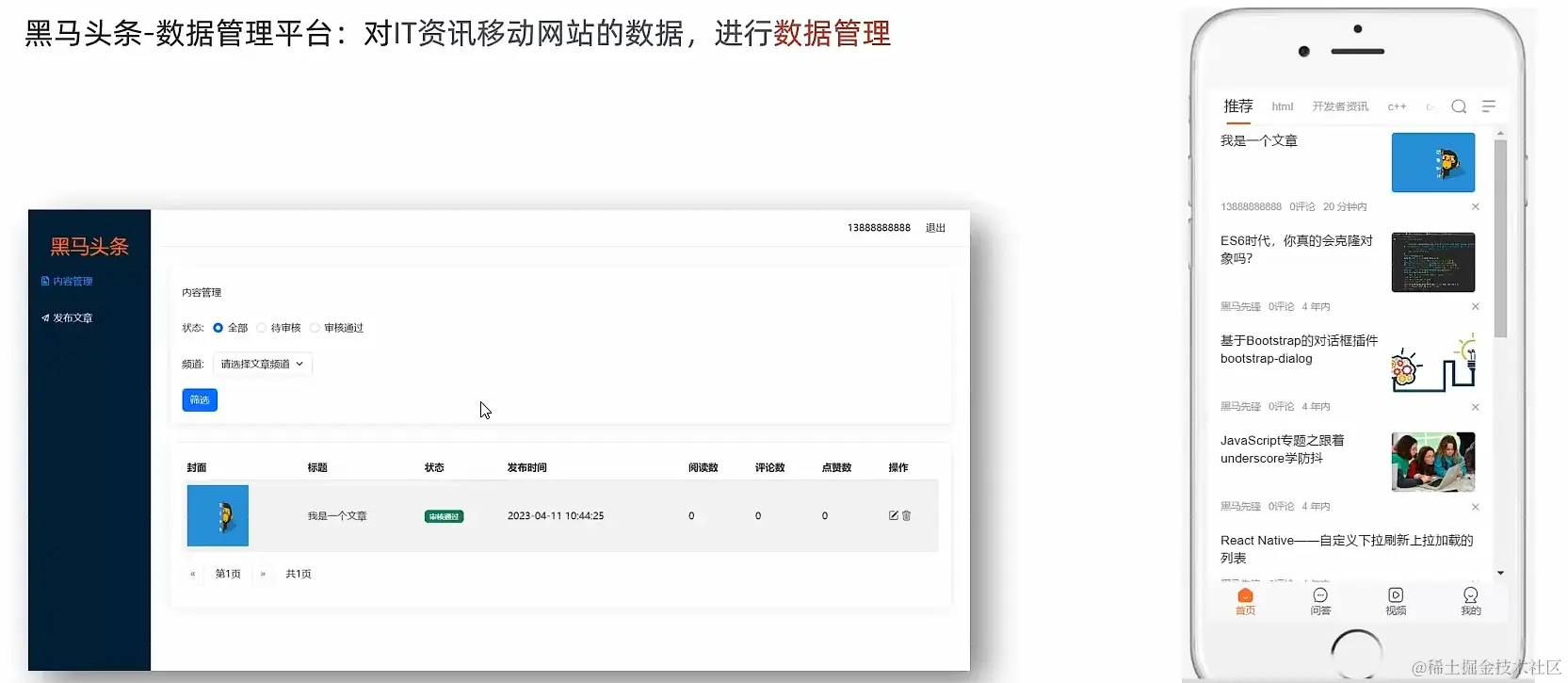
Task: Open the channel menu hamburger icon on the phone
Action: 1489,106
